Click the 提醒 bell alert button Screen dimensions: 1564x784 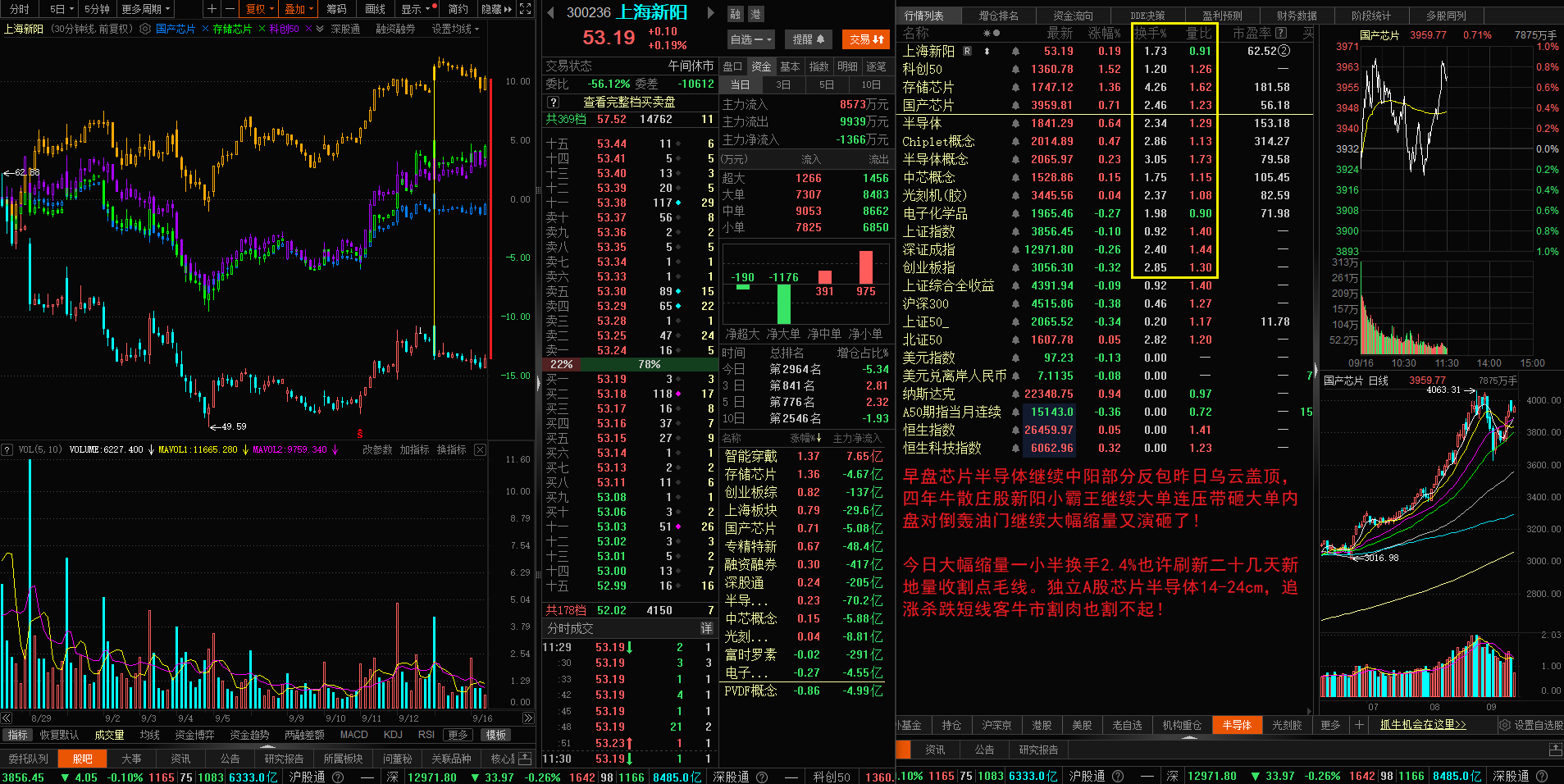[x=808, y=39]
